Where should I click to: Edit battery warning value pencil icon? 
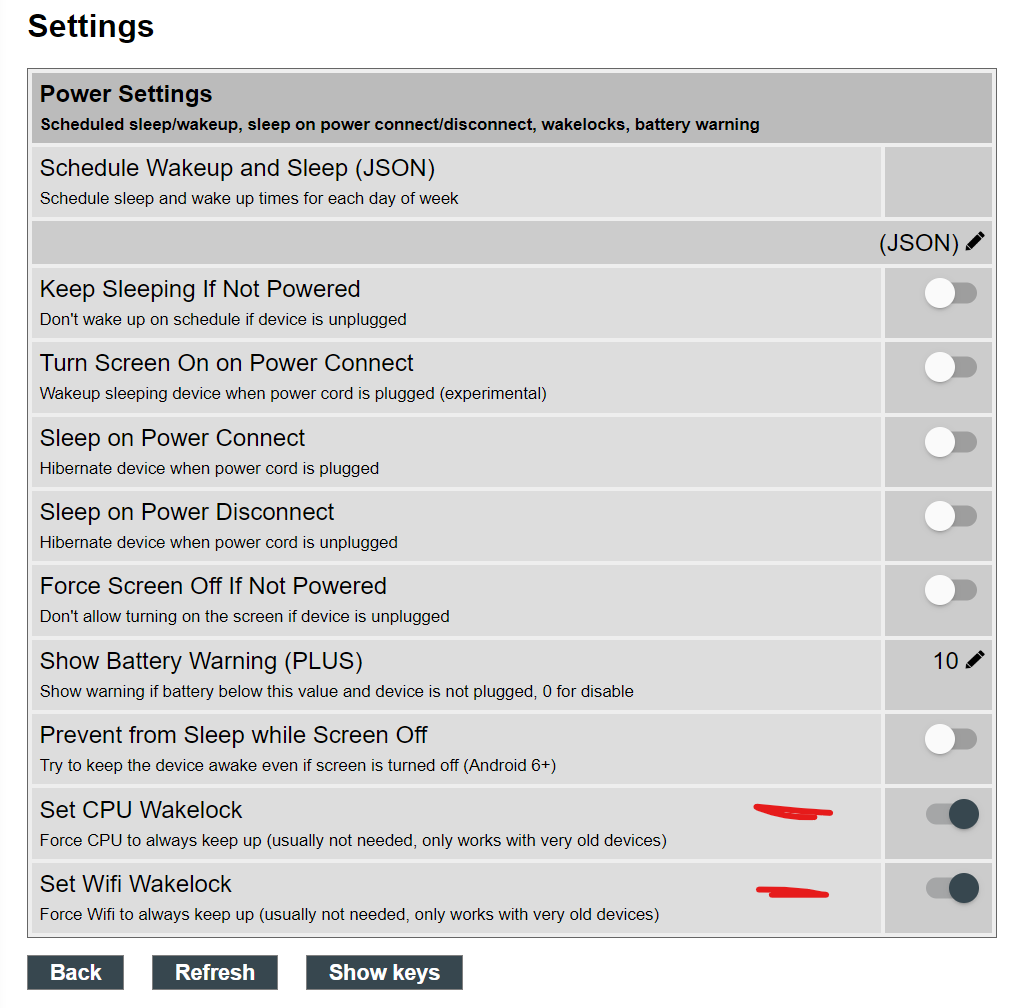[x=975, y=660]
